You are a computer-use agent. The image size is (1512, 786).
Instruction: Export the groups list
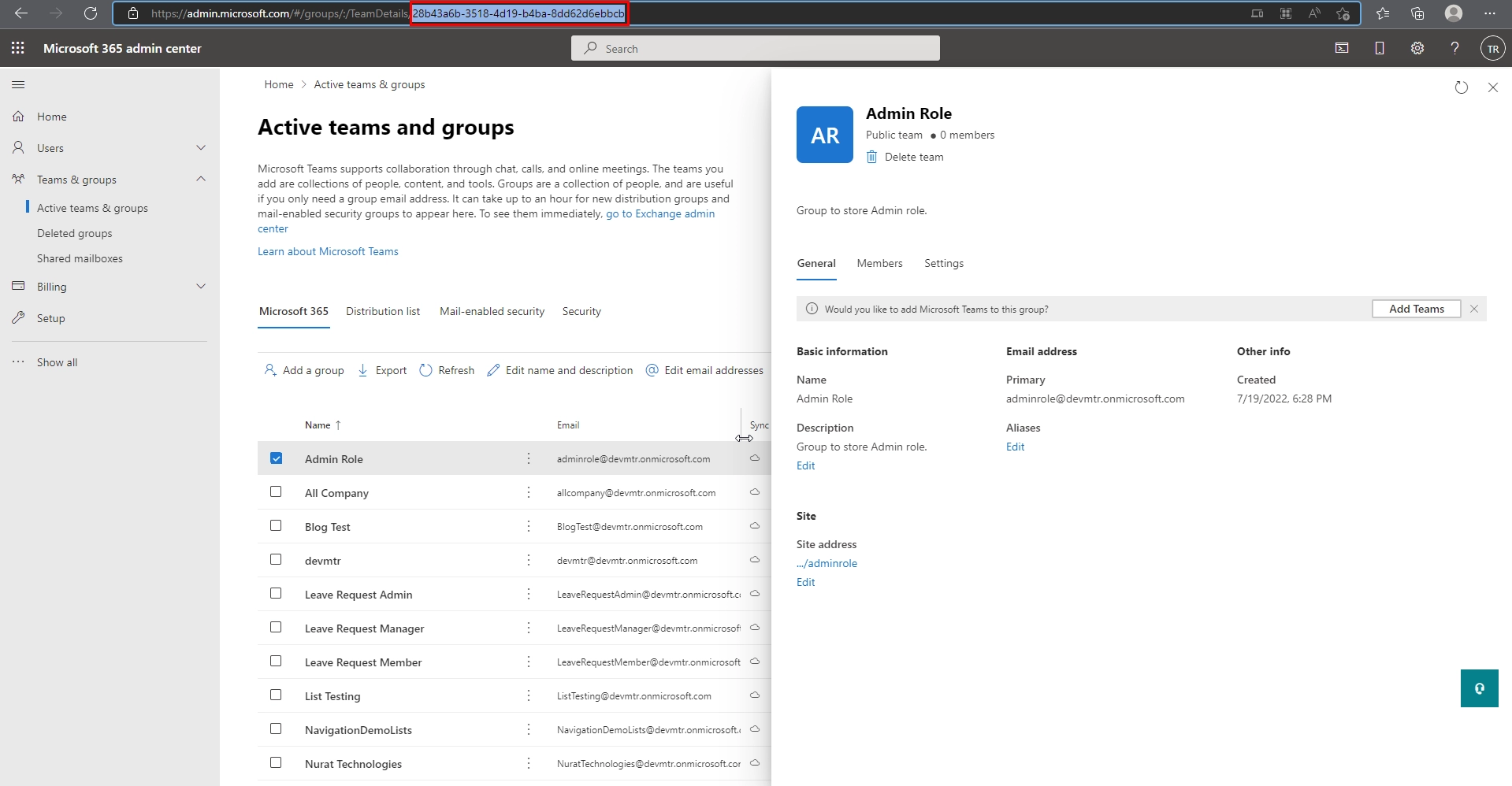click(x=382, y=370)
